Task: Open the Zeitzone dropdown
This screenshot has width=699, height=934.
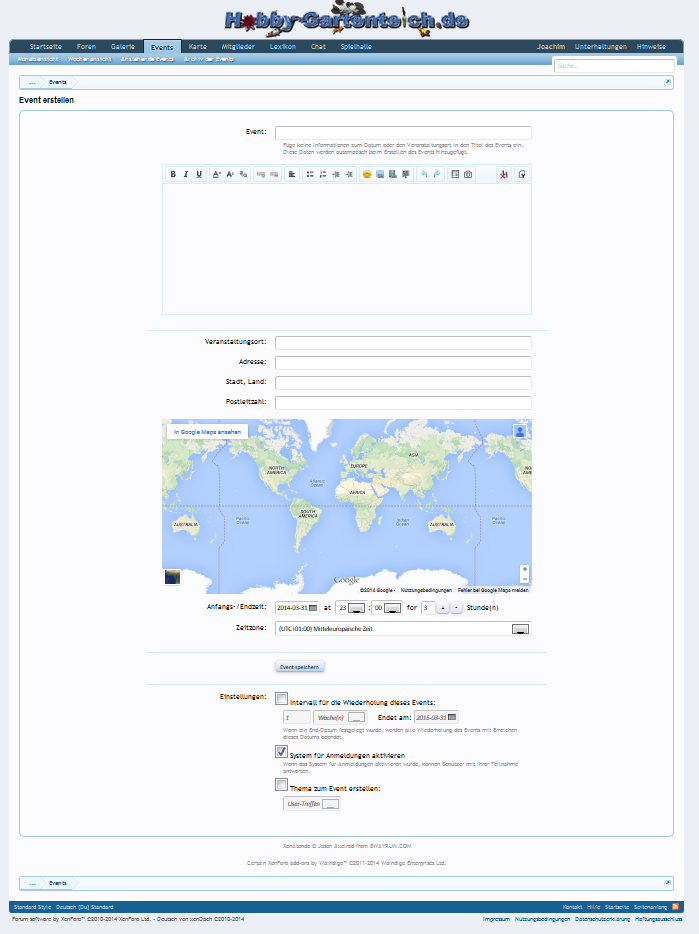Action: click(403, 628)
